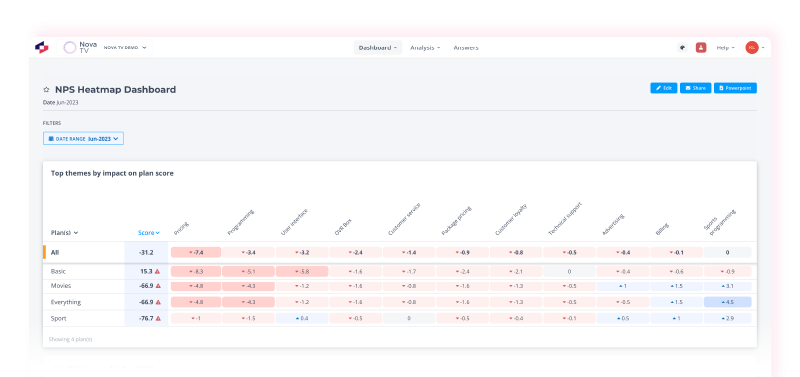Click the 4.5 Sports programming cell in Everything row
This screenshot has width=800, height=377.
pos(728,303)
